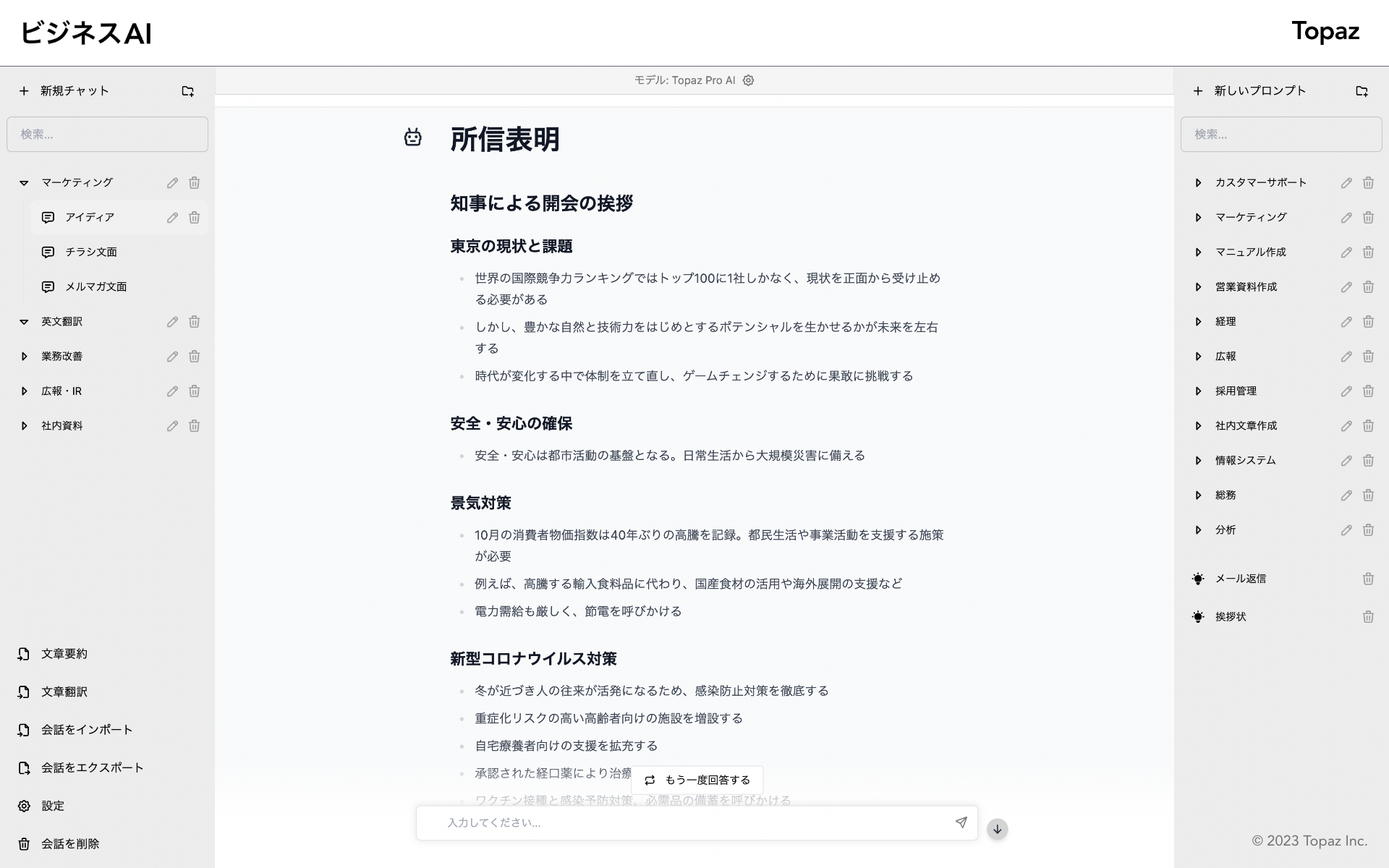1389x868 pixels.
Task: Click the model settings gear icon
Action: (748, 80)
